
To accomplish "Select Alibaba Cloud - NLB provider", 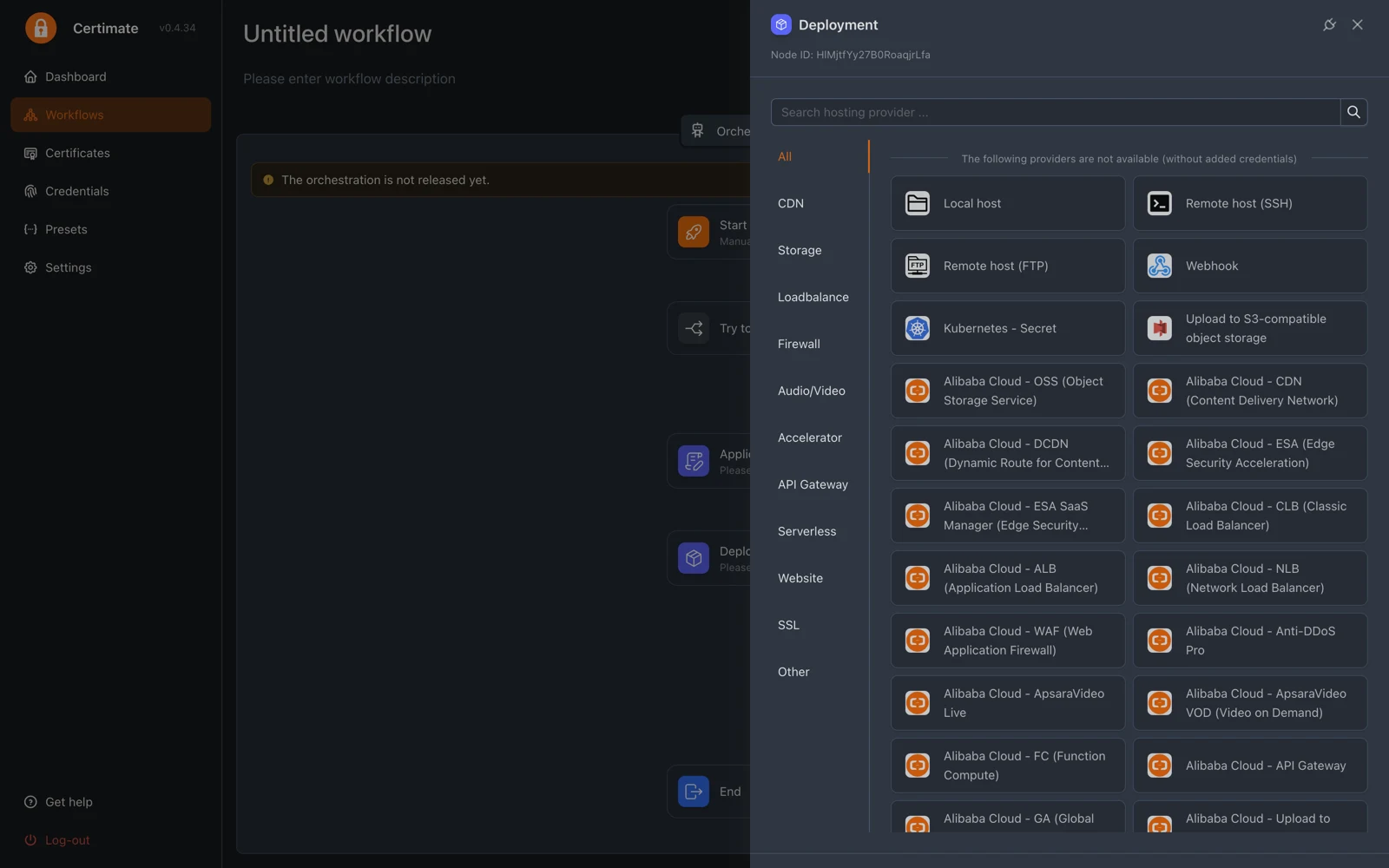I will [1250, 578].
